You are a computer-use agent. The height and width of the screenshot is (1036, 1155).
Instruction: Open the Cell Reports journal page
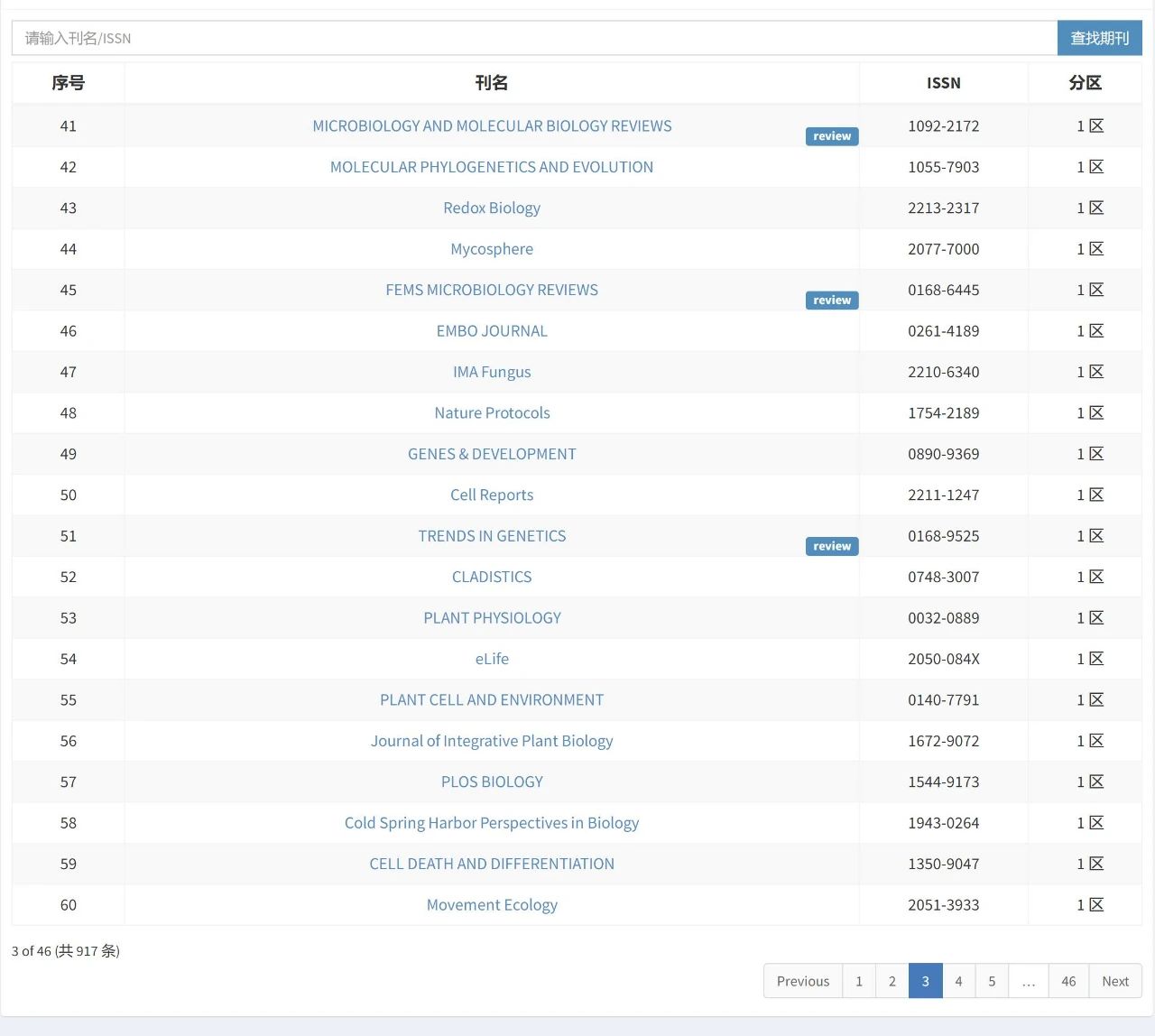[492, 495]
